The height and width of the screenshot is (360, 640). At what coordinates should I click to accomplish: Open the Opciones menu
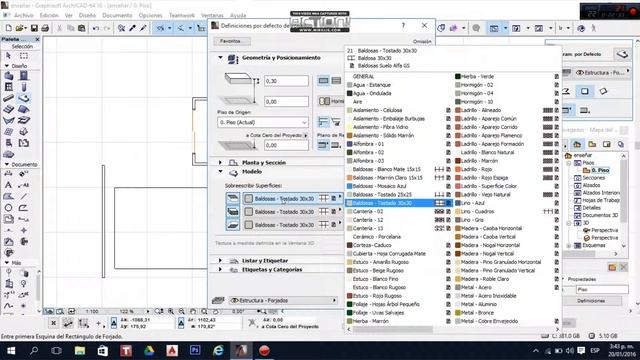[150, 15]
